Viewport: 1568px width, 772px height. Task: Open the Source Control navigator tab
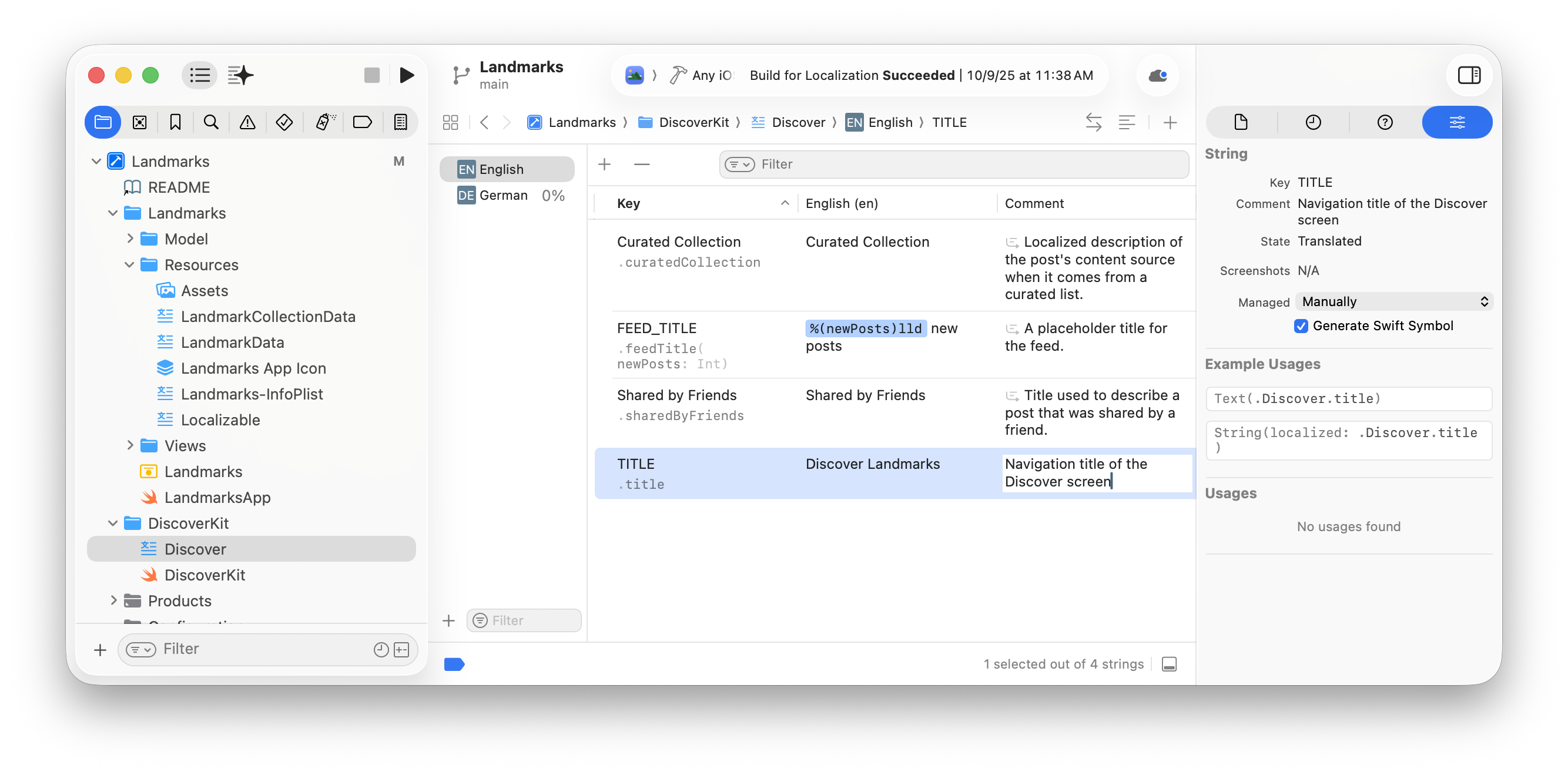[140, 122]
